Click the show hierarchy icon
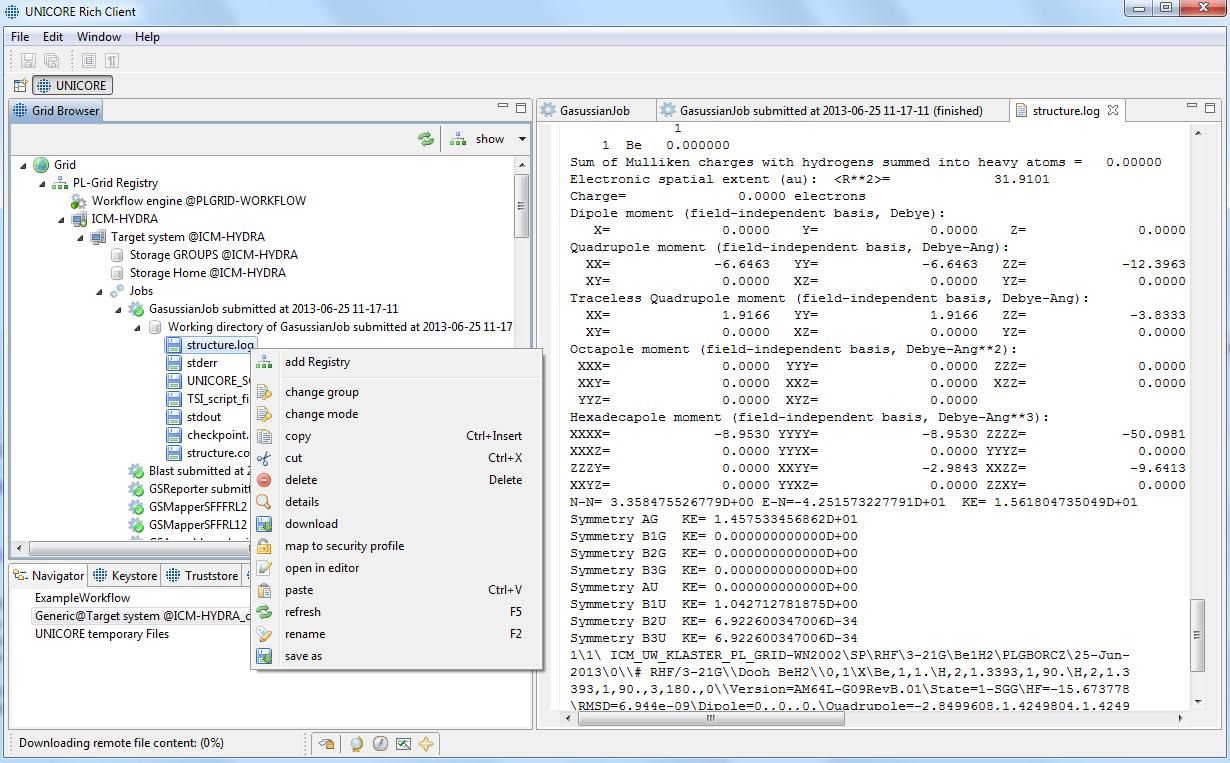 458,139
